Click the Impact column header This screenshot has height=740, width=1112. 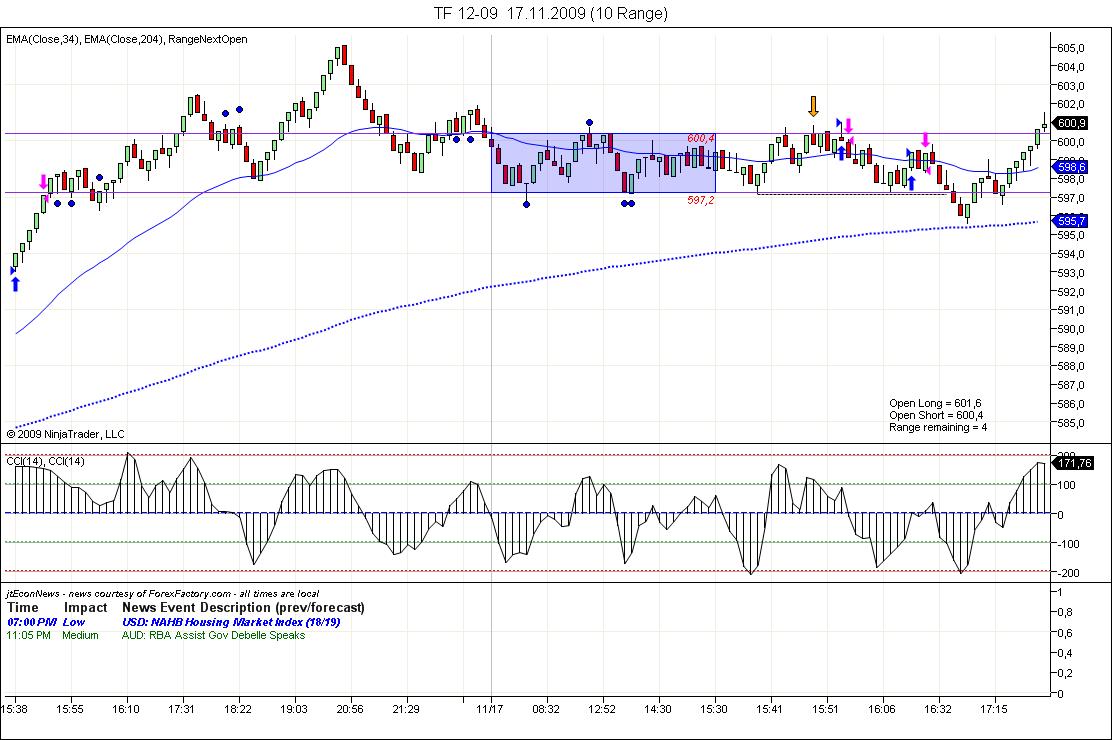point(85,607)
